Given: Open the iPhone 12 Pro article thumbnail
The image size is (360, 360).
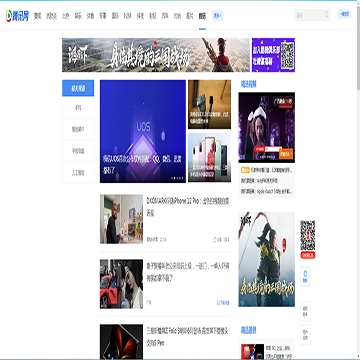Looking at the screenshot, I should [x=121, y=219].
